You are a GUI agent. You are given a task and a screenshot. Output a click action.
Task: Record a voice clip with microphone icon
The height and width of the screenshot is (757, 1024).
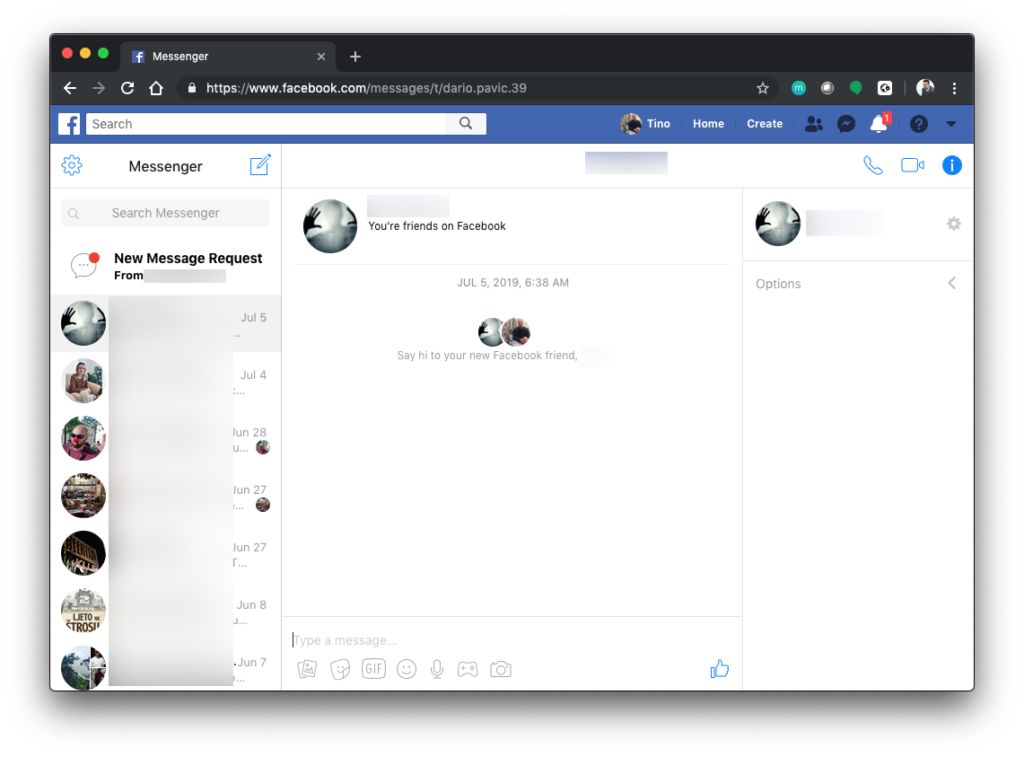(437, 669)
